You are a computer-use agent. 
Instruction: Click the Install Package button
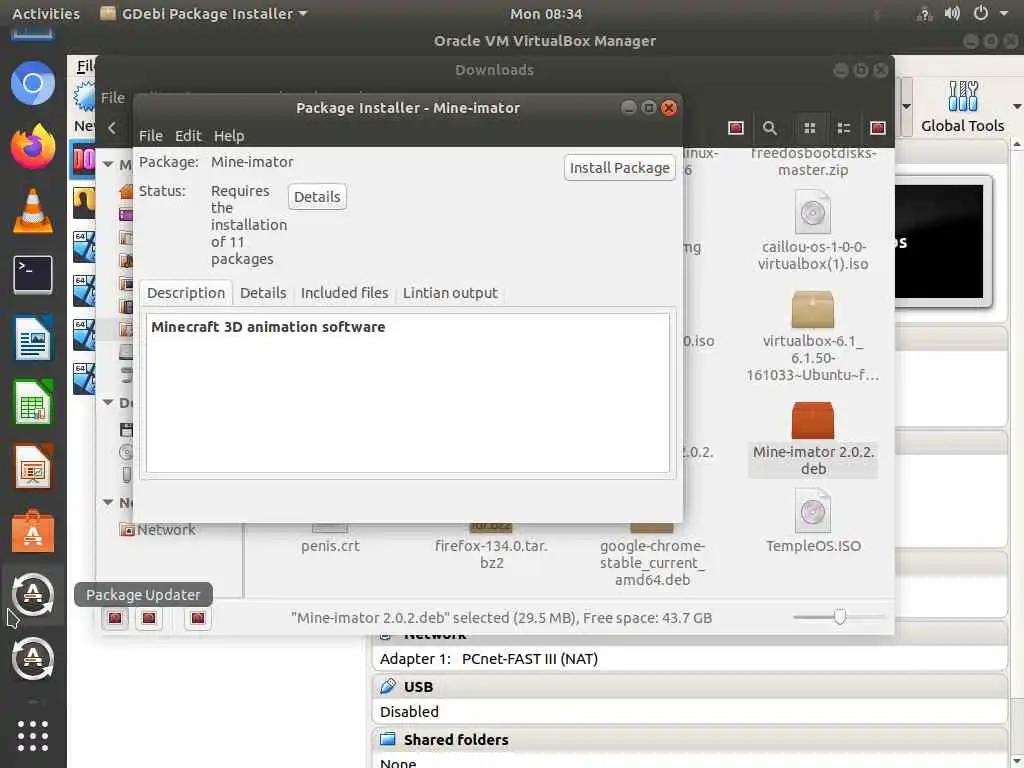pos(620,168)
